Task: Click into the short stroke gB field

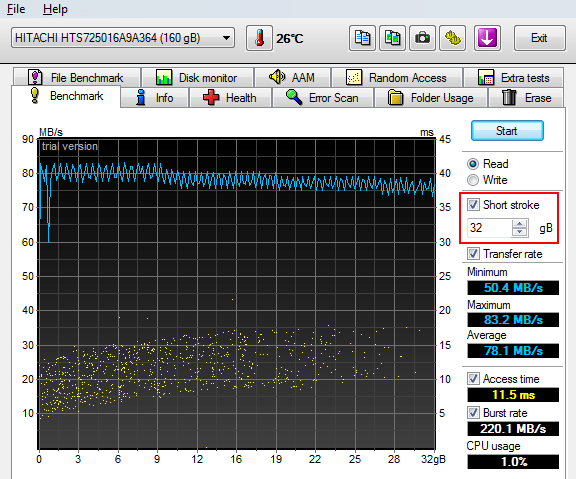Action: 489,228
